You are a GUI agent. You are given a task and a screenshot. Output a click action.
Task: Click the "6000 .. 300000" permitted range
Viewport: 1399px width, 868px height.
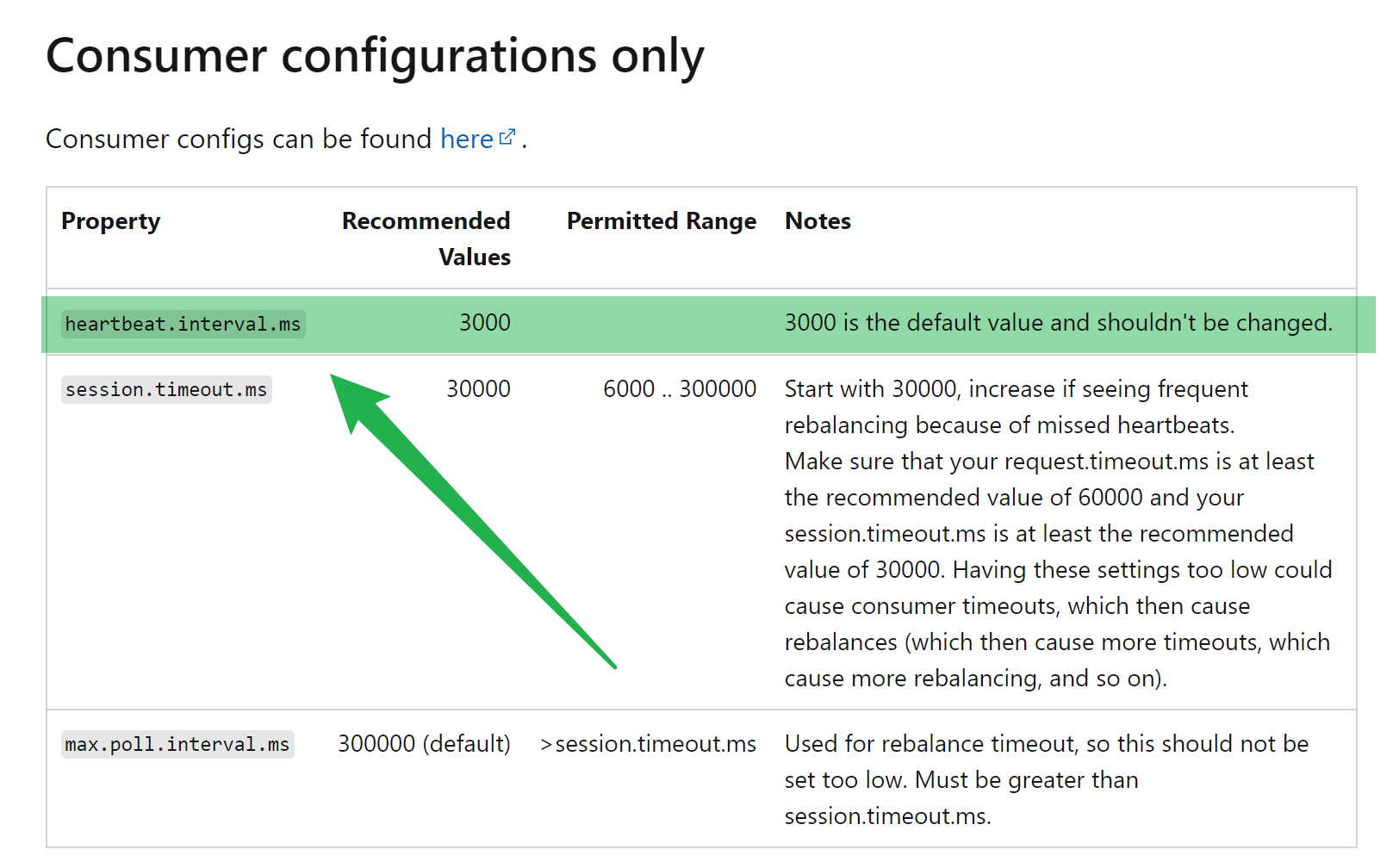pos(679,389)
